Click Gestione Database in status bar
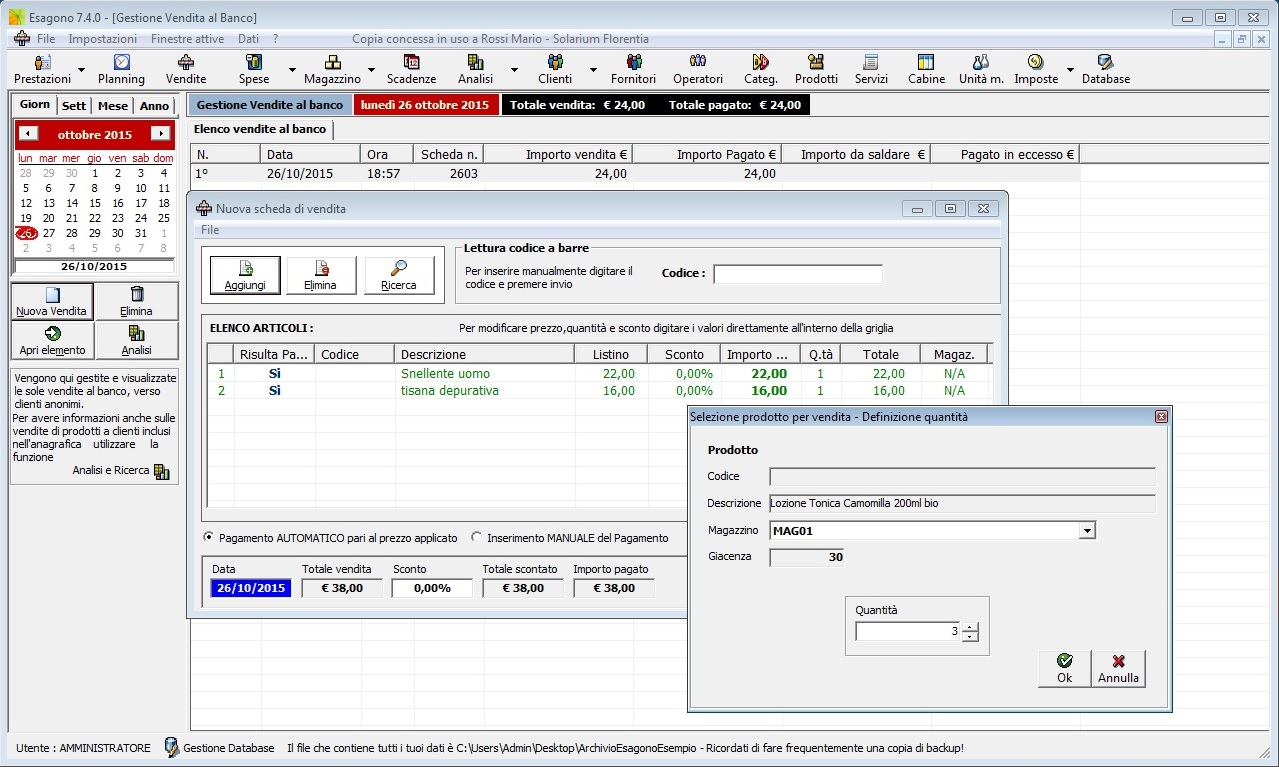This screenshot has width=1279, height=767. point(219,747)
